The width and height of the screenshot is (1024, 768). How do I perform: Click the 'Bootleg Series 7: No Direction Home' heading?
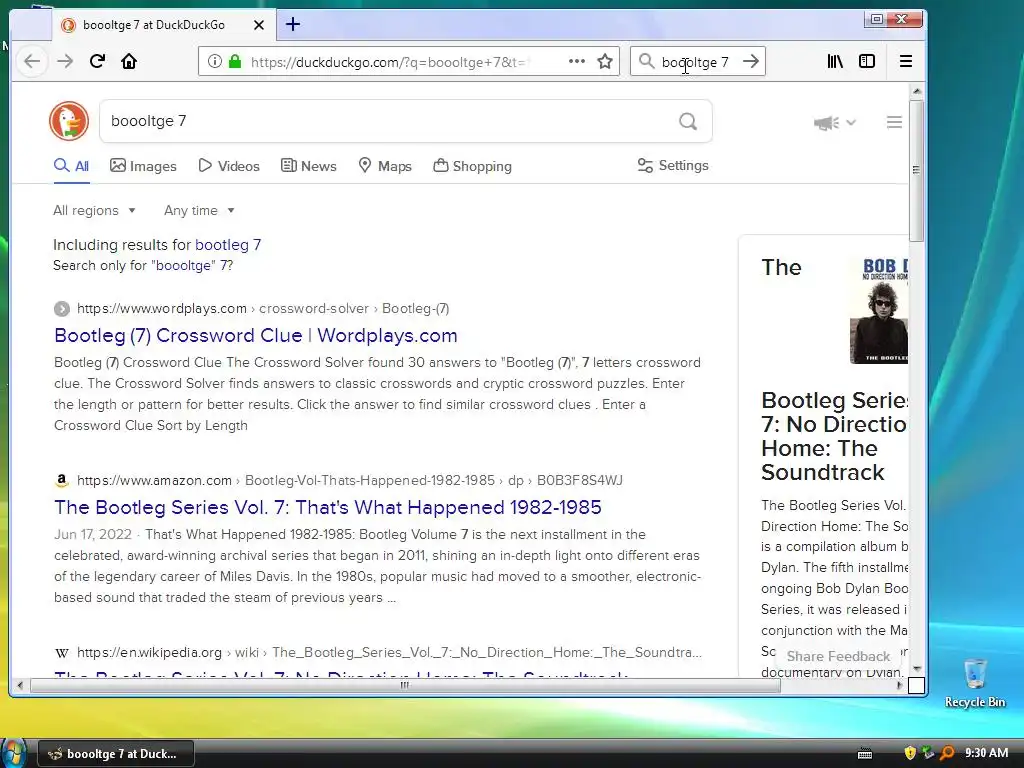click(834, 436)
